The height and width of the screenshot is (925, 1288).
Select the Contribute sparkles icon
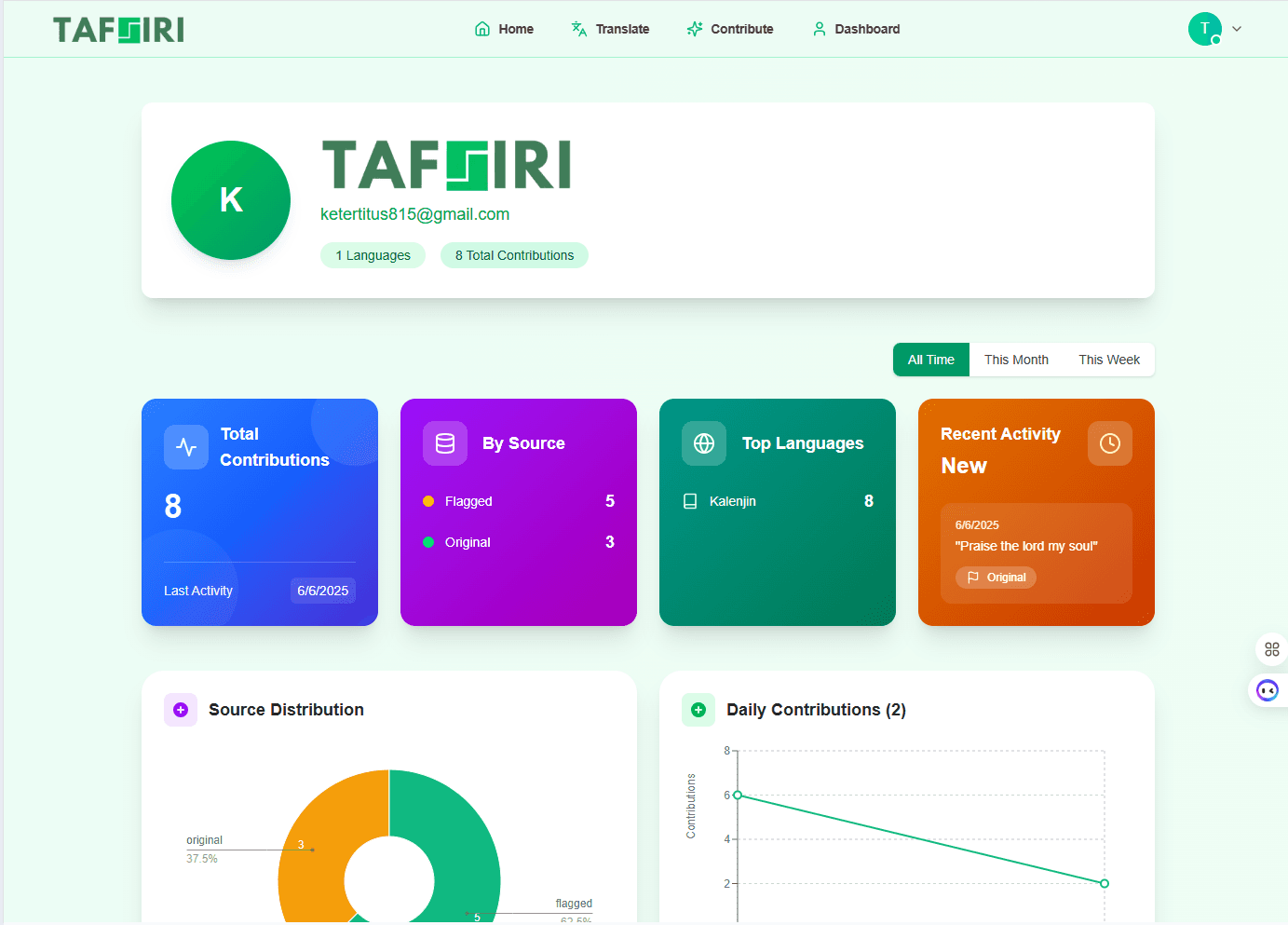[x=694, y=28]
